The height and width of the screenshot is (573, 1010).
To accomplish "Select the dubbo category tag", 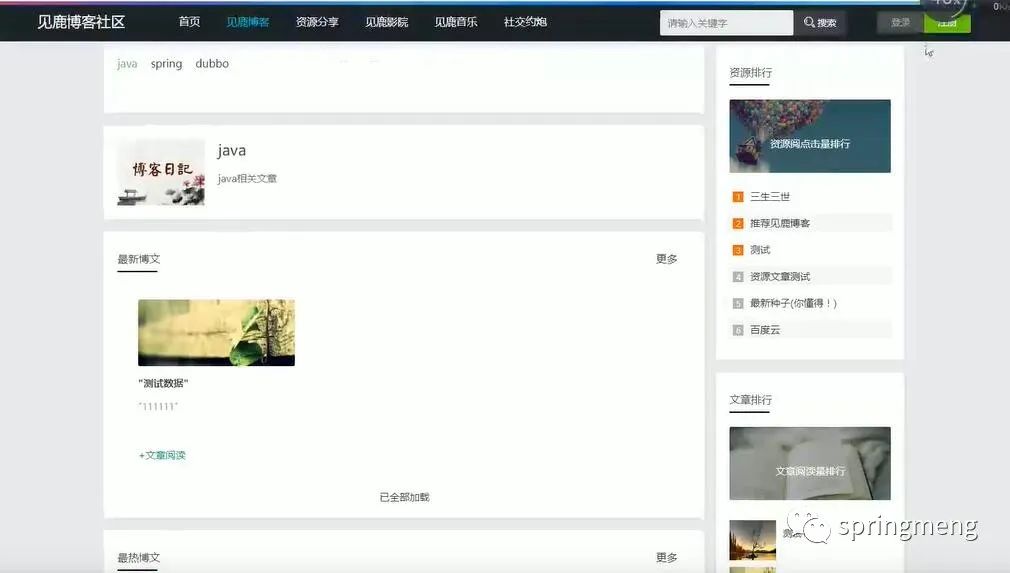I will click(x=212, y=64).
